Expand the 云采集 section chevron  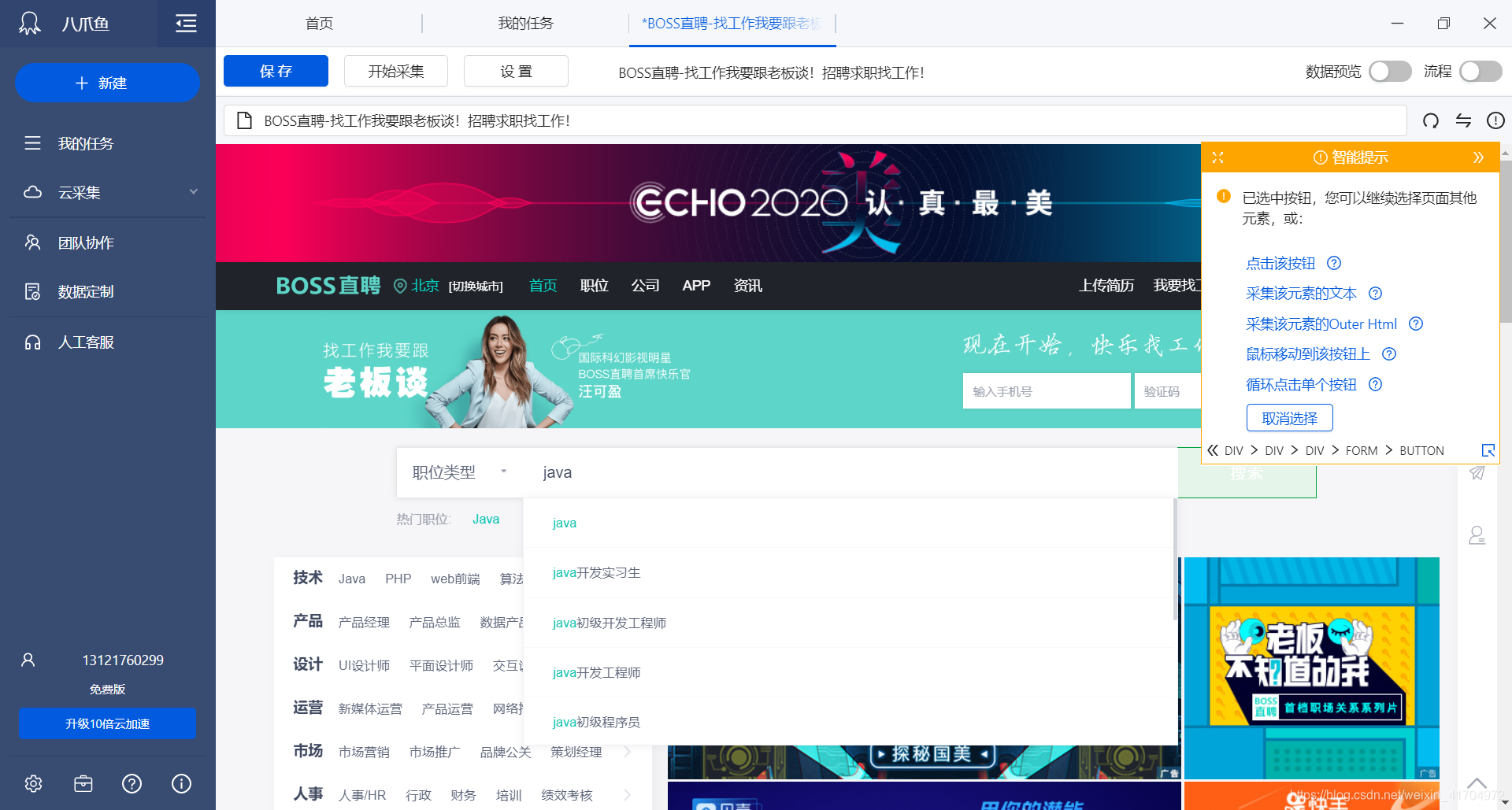(x=193, y=191)
